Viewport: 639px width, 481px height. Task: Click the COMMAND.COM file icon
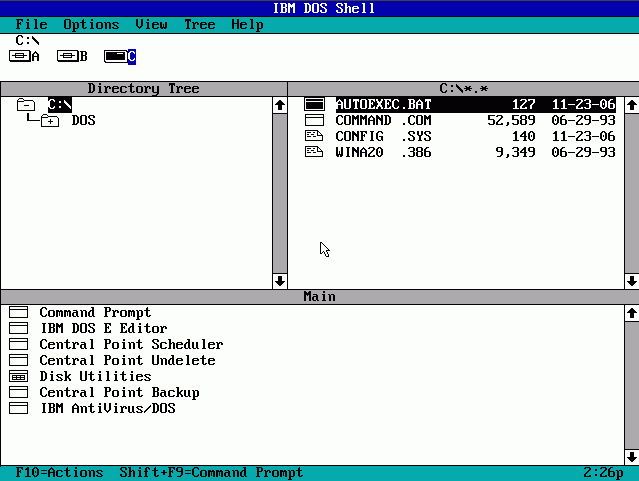pos(314,120)
